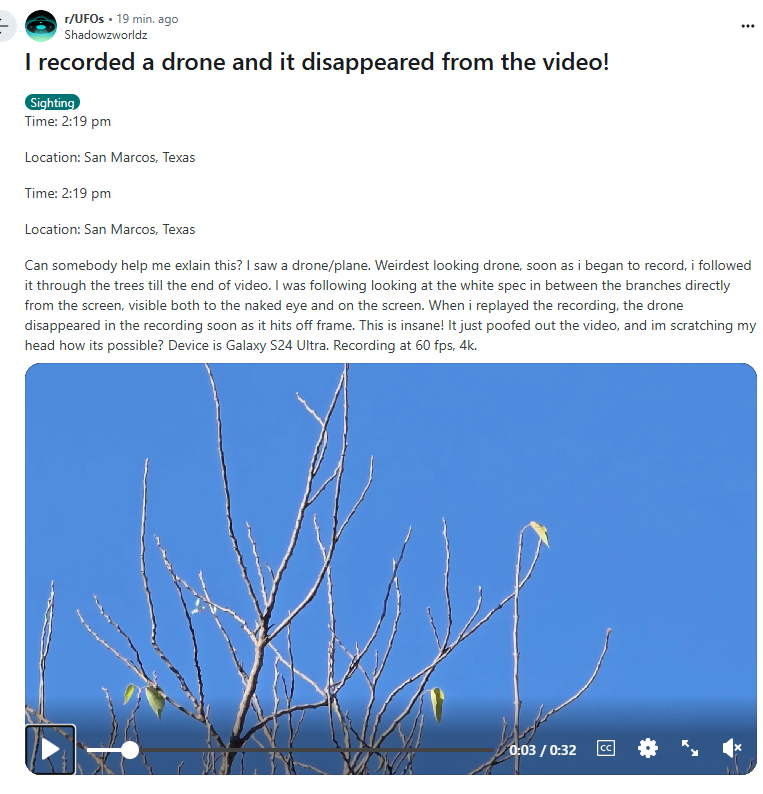Viewport: 763px width, 794px height.
Task: Click the 0:03 / 0:32 time display
Action: 542,750
